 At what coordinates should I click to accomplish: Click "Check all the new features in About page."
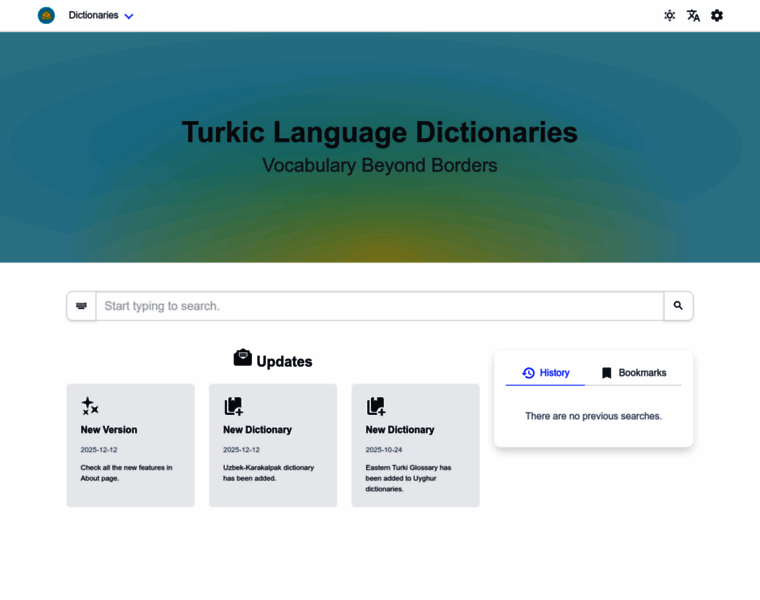coord(127,473)
